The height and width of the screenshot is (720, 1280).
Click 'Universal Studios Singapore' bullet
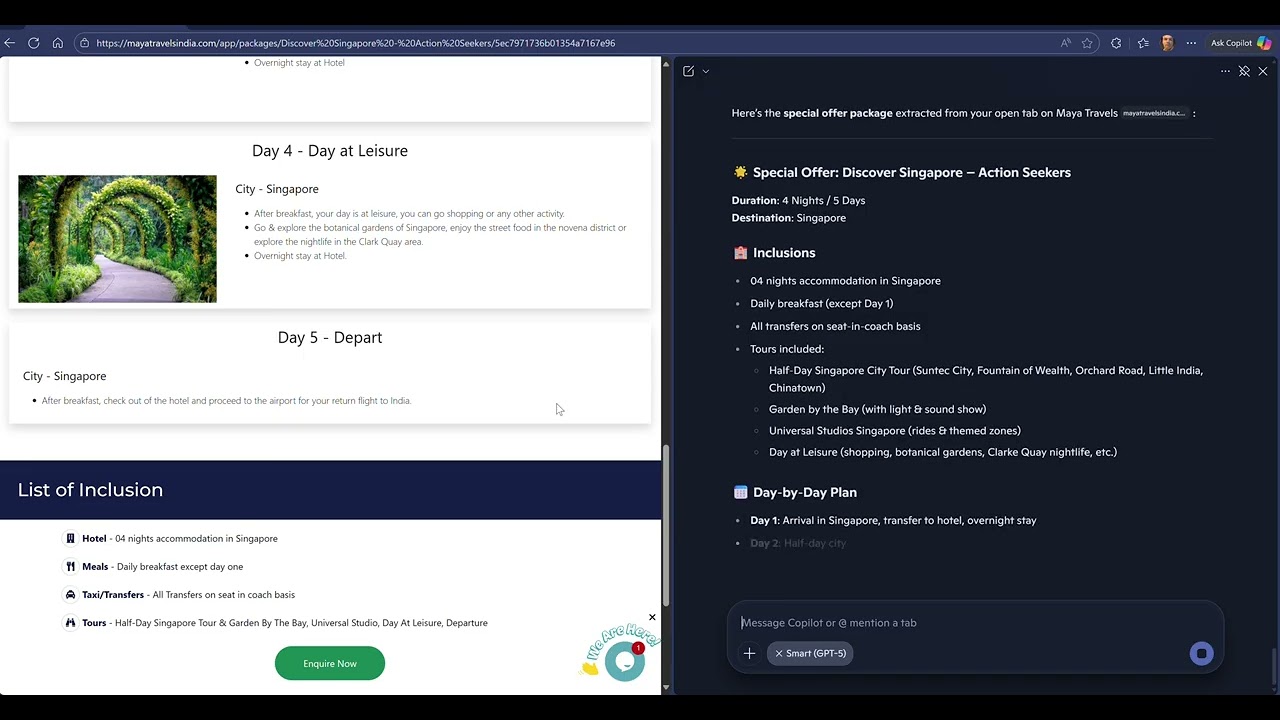point(894,430)
